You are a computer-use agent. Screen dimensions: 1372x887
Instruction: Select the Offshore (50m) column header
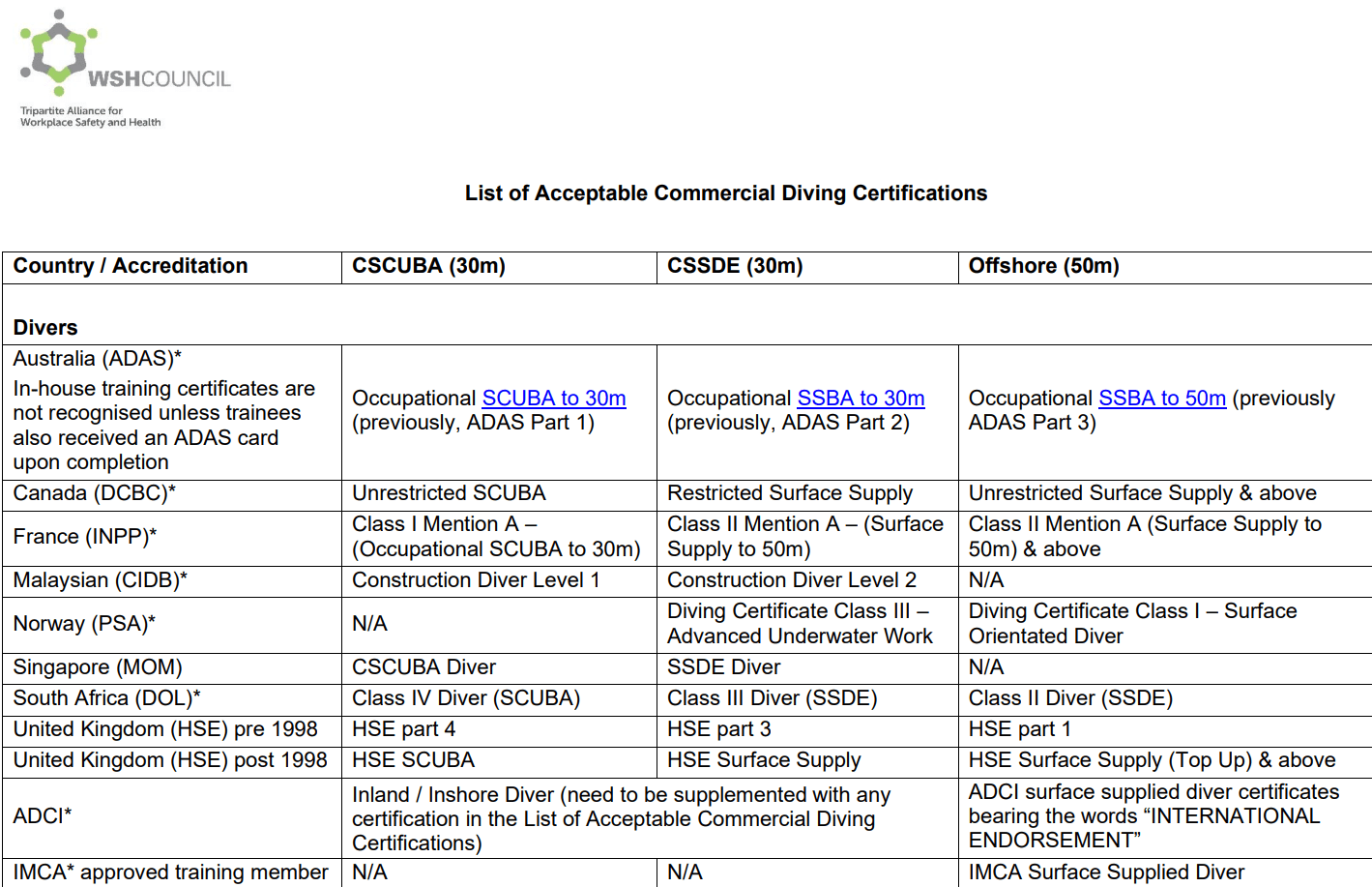[x=1043, y=266]
